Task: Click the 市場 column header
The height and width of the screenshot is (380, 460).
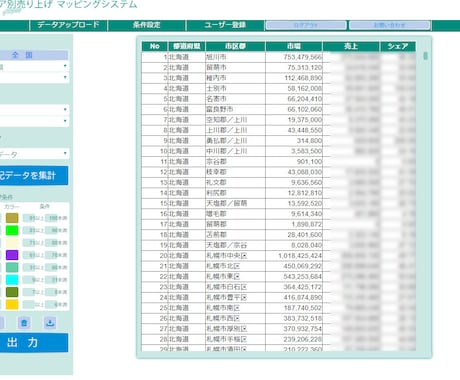Action: 294,46
